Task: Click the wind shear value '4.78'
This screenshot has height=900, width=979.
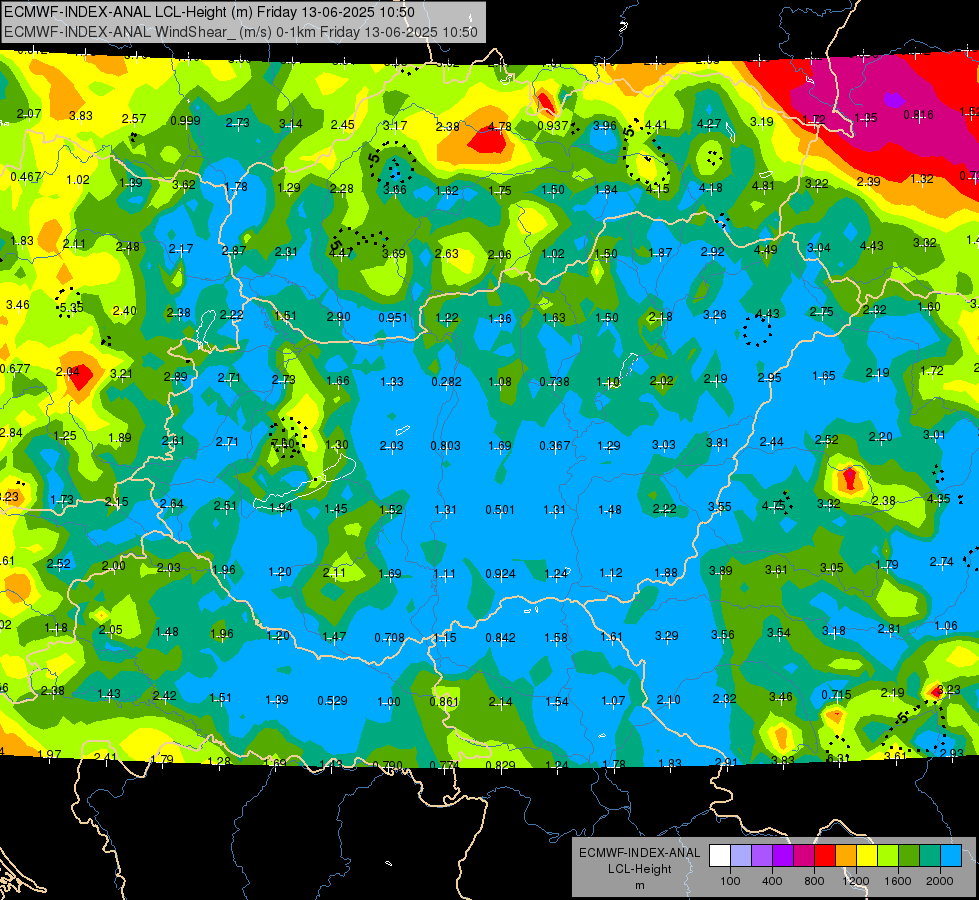Action: coord(499,126)
